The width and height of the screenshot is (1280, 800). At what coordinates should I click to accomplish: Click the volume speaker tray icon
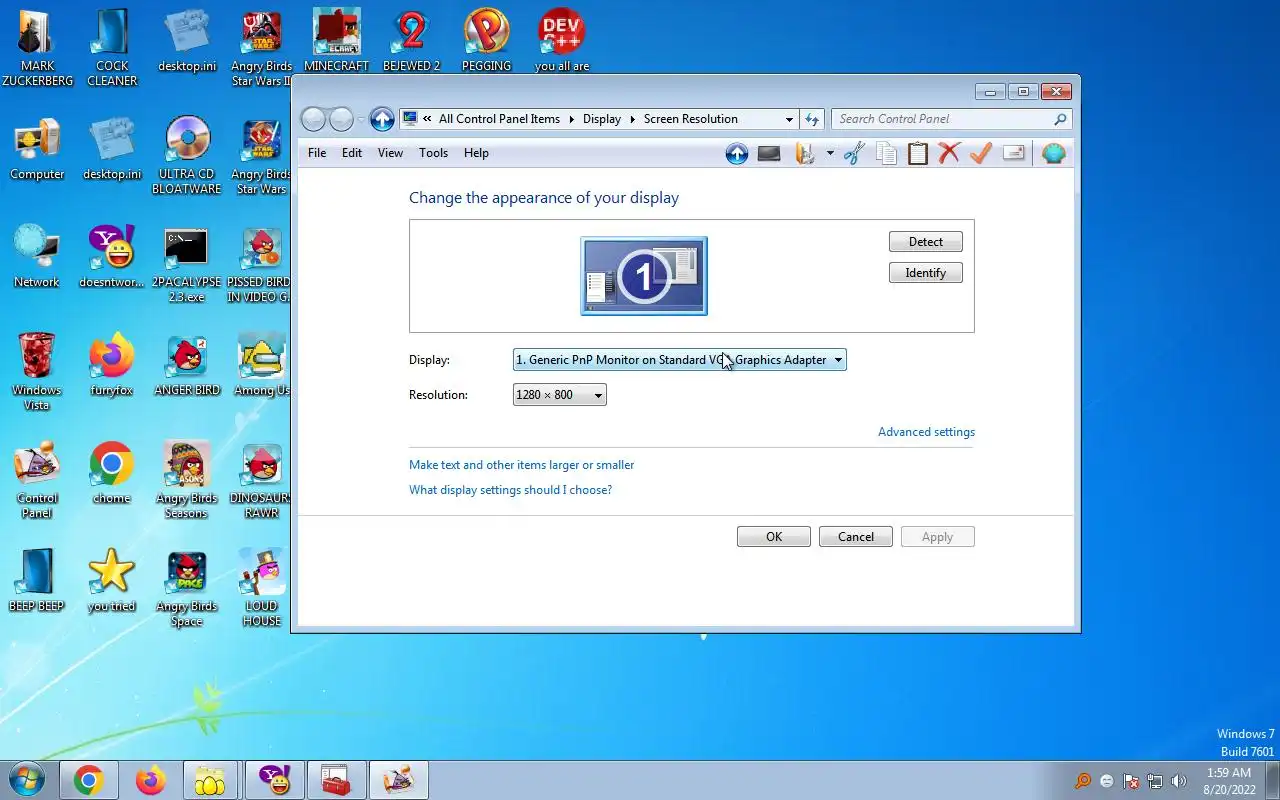point(1179,781)
